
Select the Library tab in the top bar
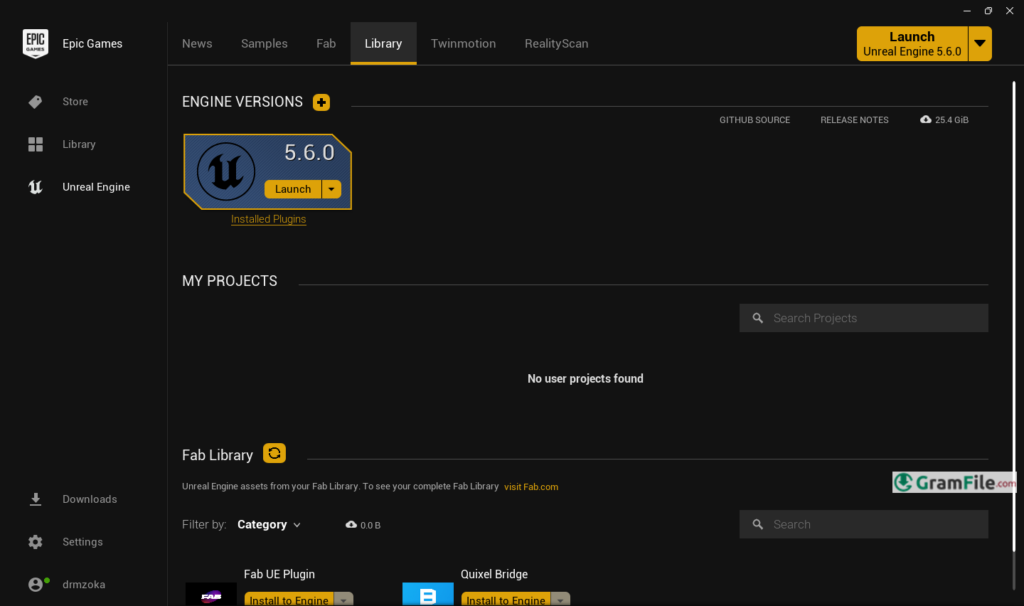pos(383,44)
